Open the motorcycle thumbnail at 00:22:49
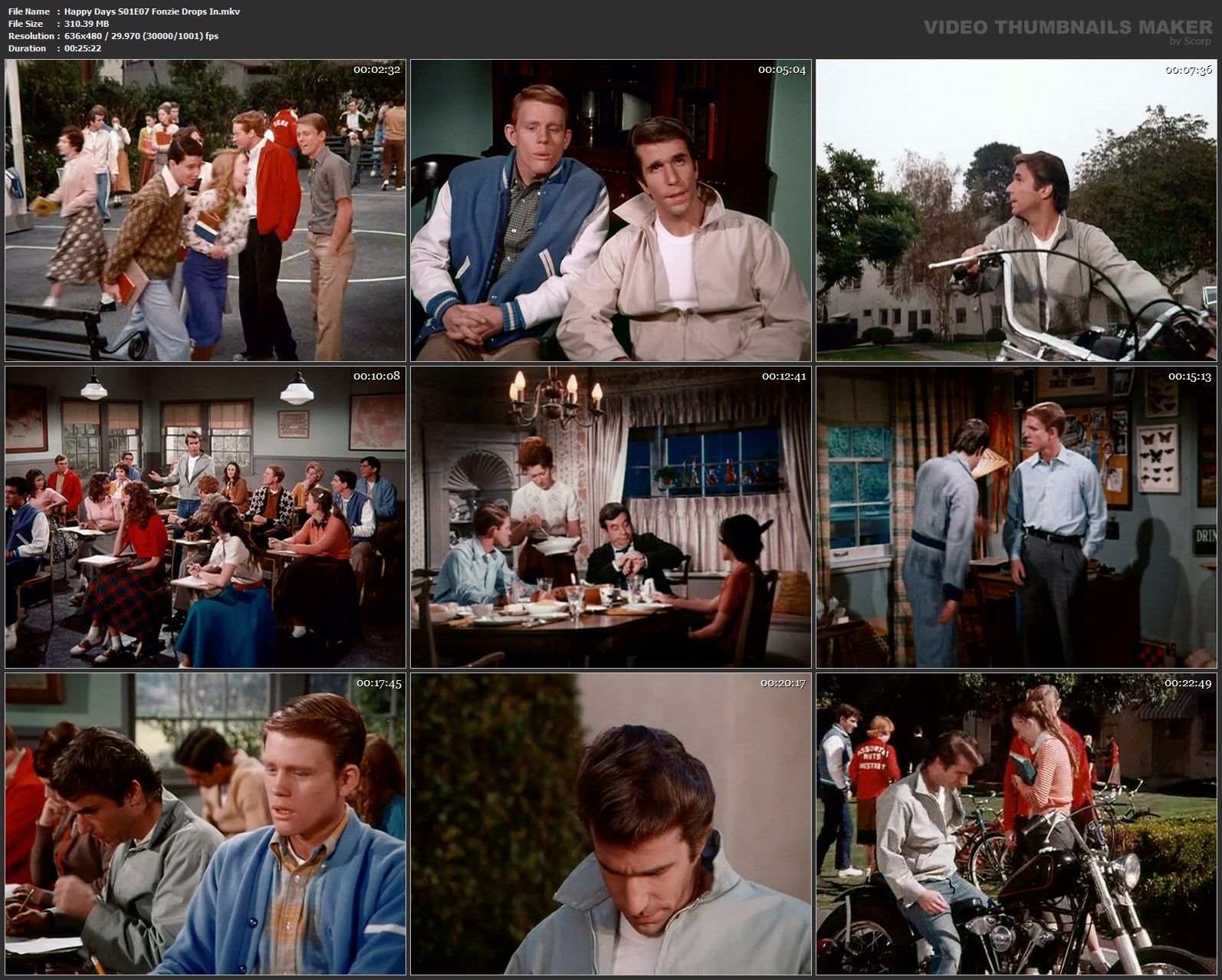Image resolution: width=1222 pixels, height=980 pixels. point(1016,824)
